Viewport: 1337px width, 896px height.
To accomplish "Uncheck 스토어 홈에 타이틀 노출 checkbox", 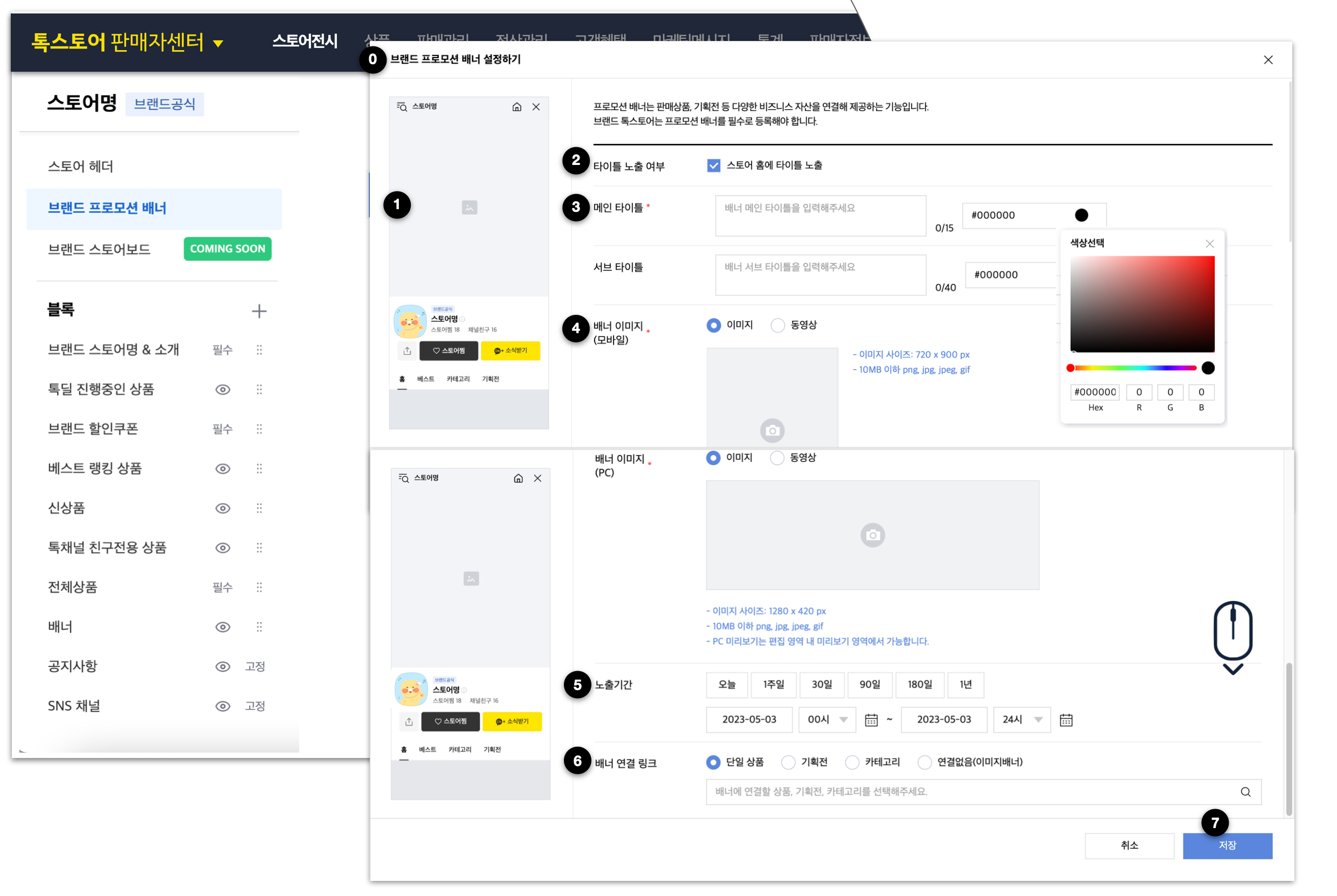I will [x=713, y=166].
